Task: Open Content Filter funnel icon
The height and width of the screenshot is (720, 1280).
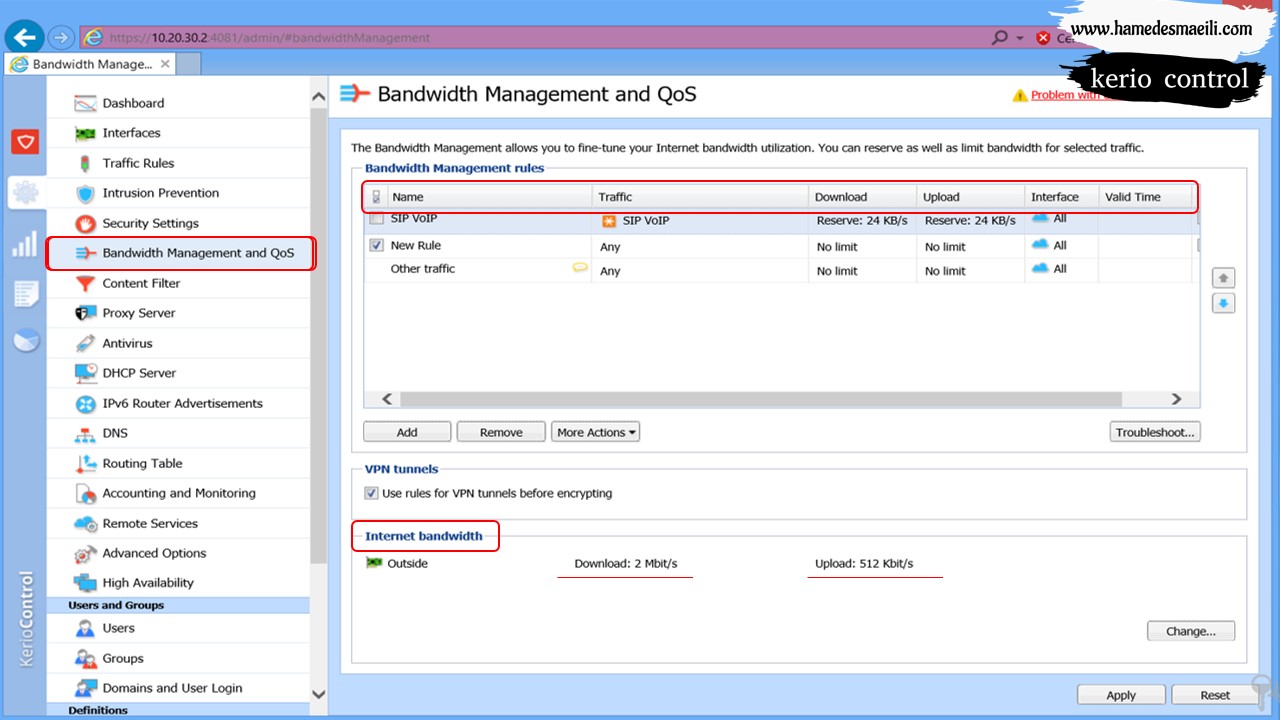Action: [x=85, y=283]
